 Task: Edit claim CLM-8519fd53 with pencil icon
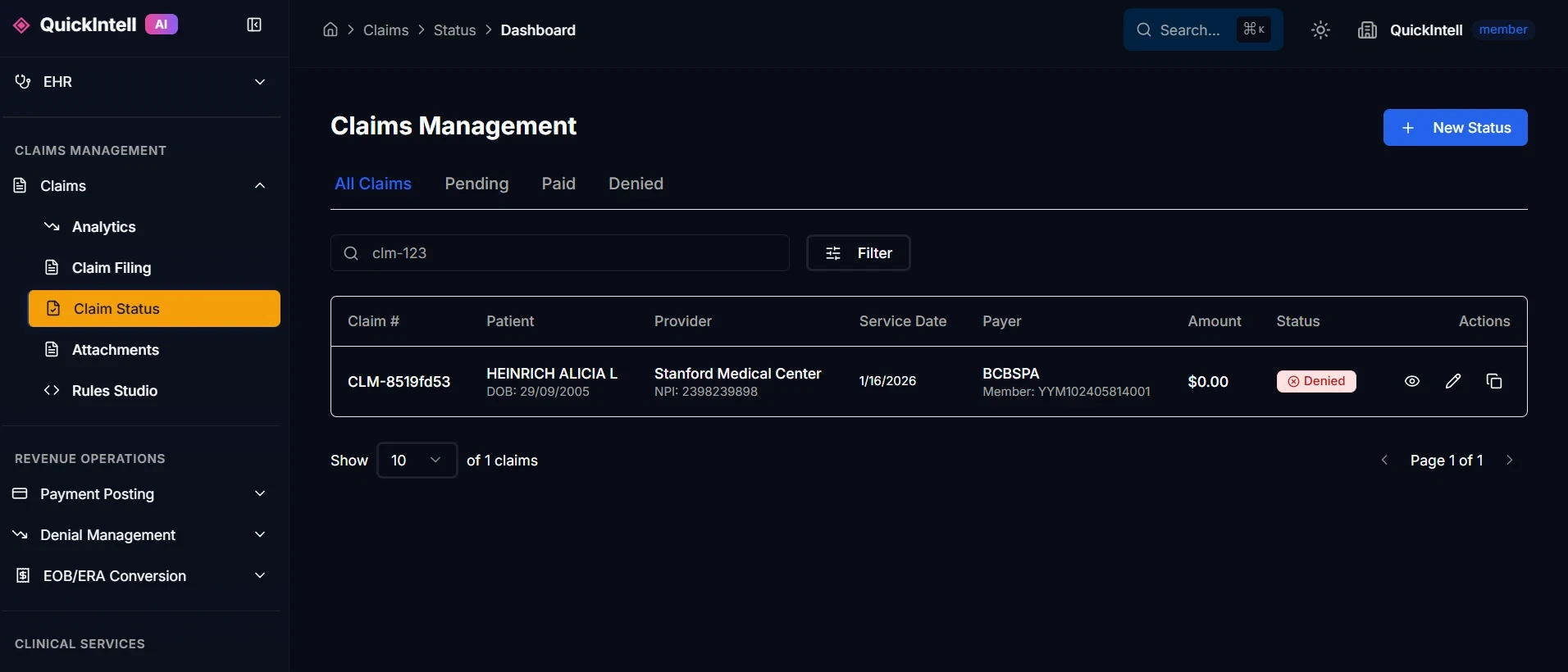pos(1453,381)
